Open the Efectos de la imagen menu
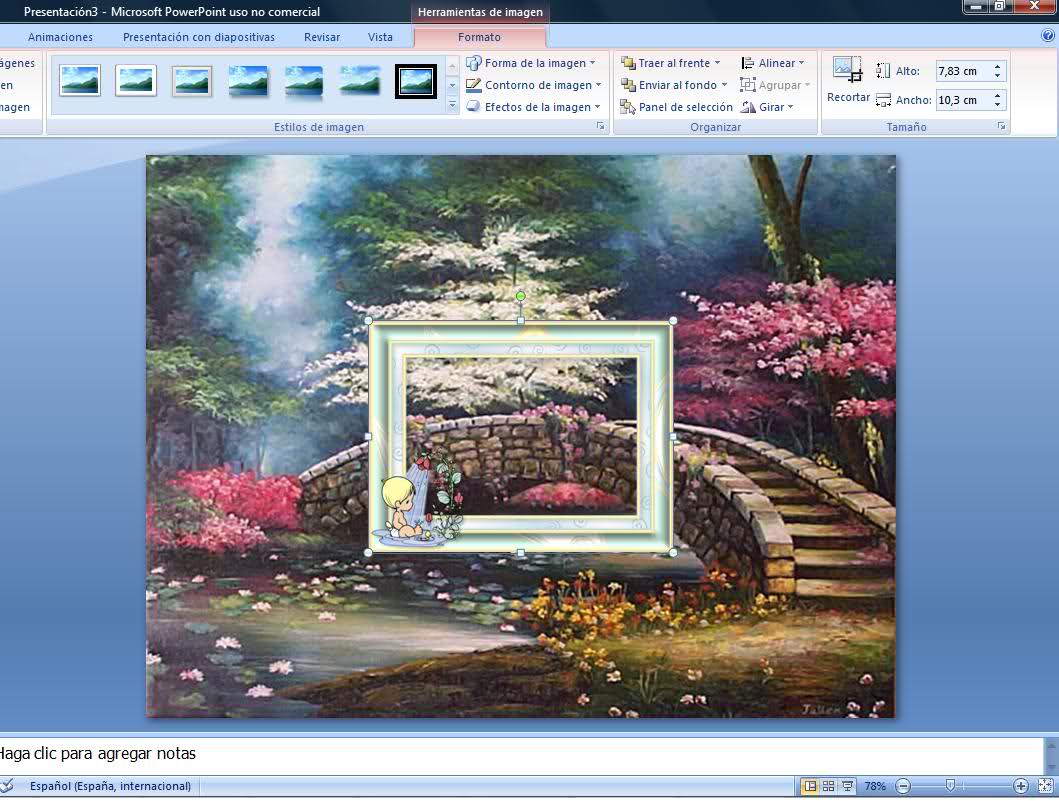This screenshot has height=801, width=1059. coord(533,107)
